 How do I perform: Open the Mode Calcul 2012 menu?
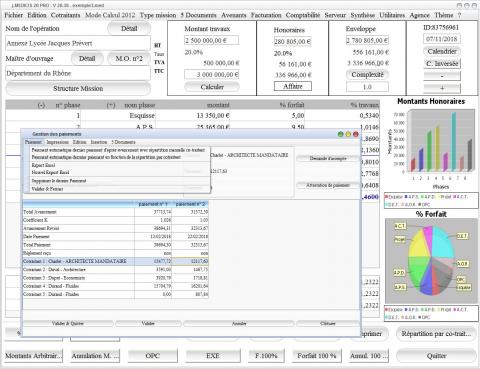click(x=110, y=15)
